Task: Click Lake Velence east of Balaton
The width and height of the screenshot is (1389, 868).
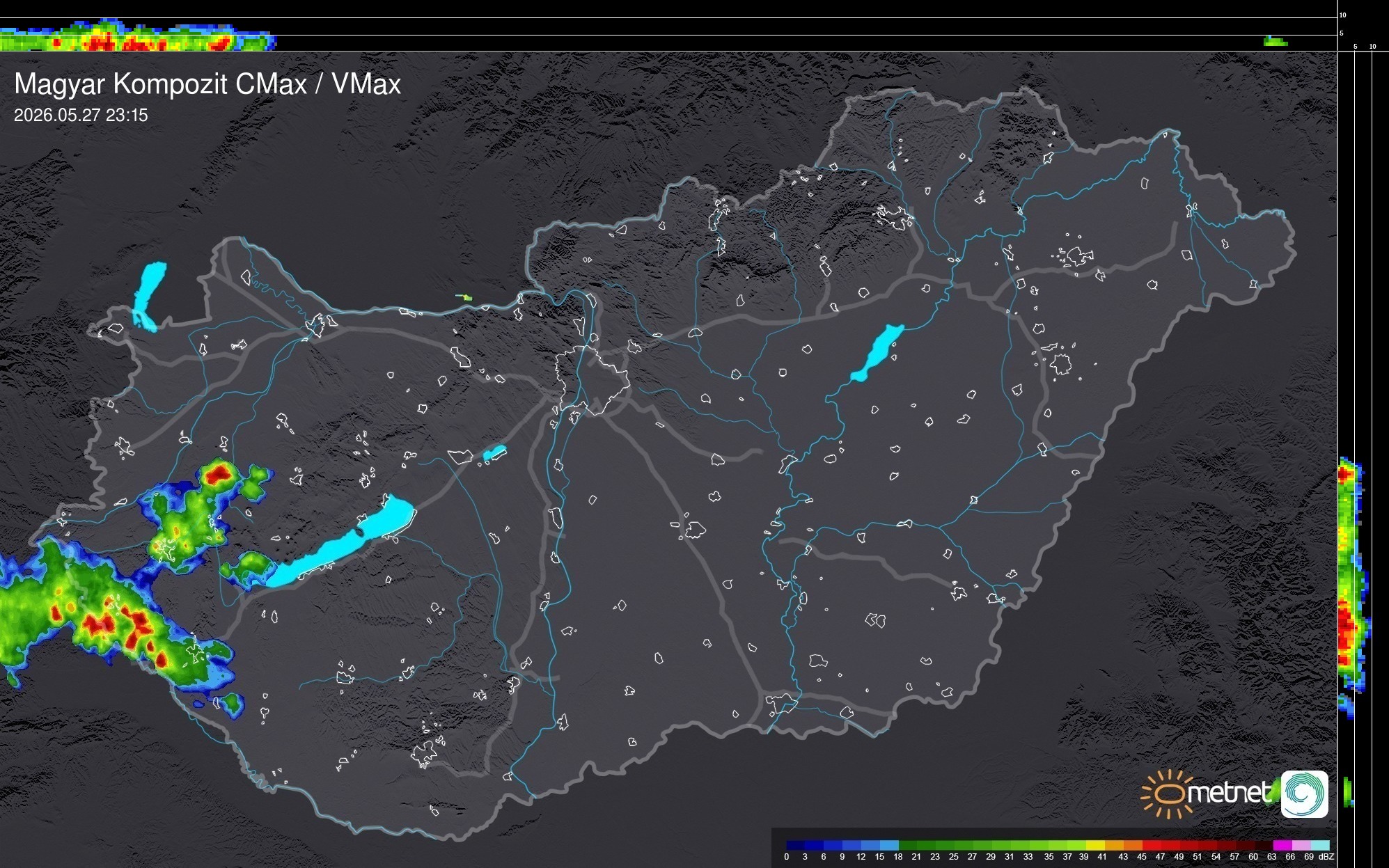Action: pos(494,453)
